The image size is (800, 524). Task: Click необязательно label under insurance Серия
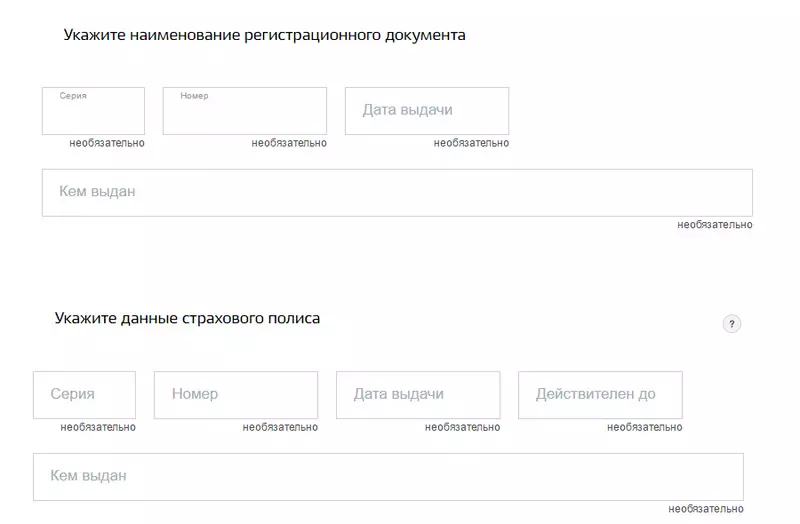point(98,427)
